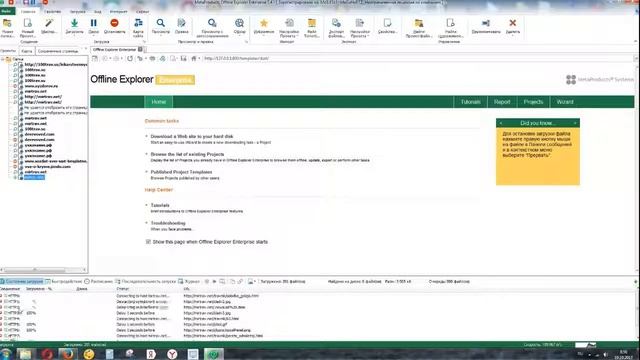Image resolution: width=640 pixels, height=360 pixels.
Task: Open the Schedule bottom tab
Action: [x=98, y=282]
